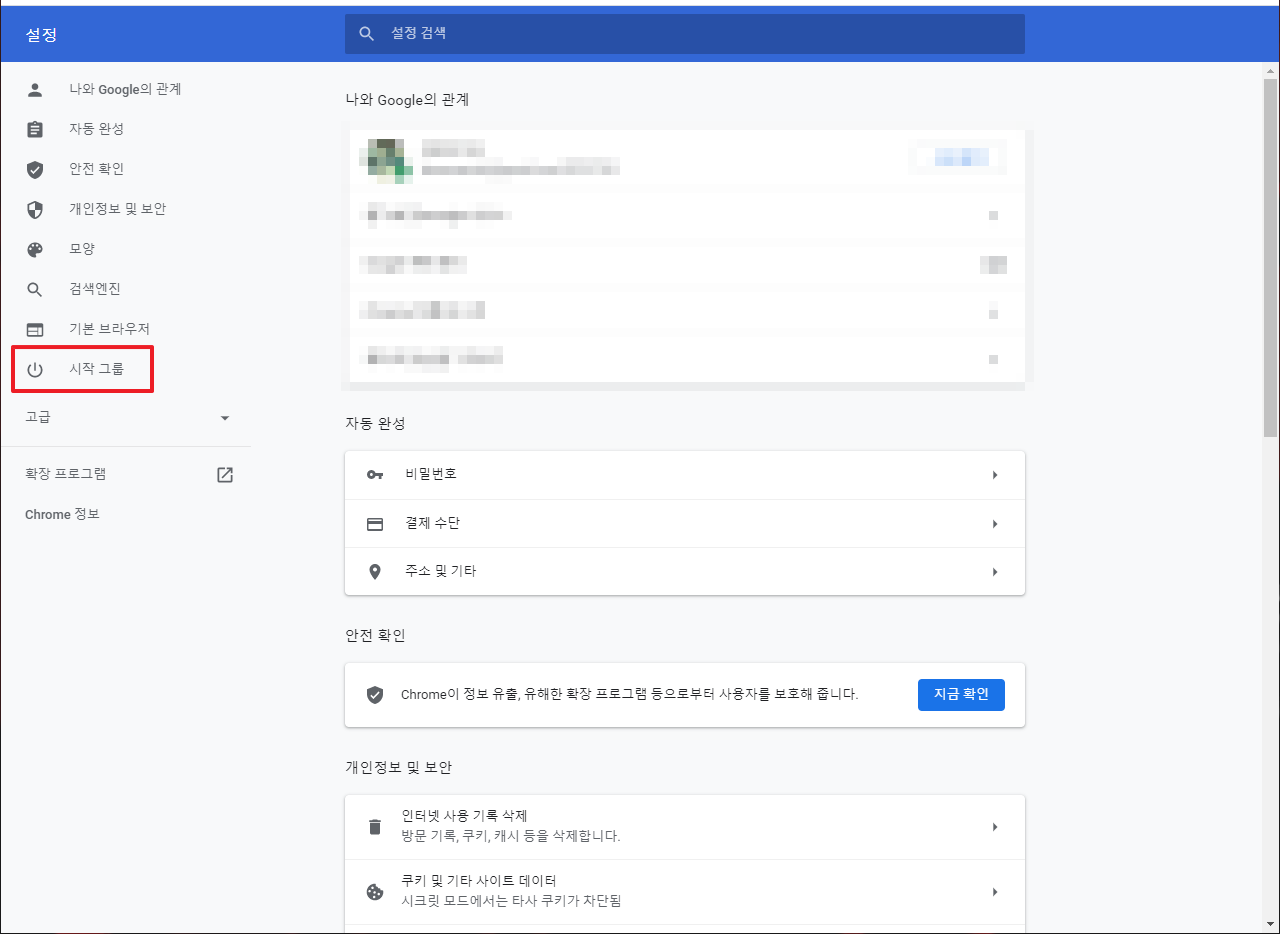Click the palette icon for 모양
The image size is (1280, 934).
tap(35, 249)
